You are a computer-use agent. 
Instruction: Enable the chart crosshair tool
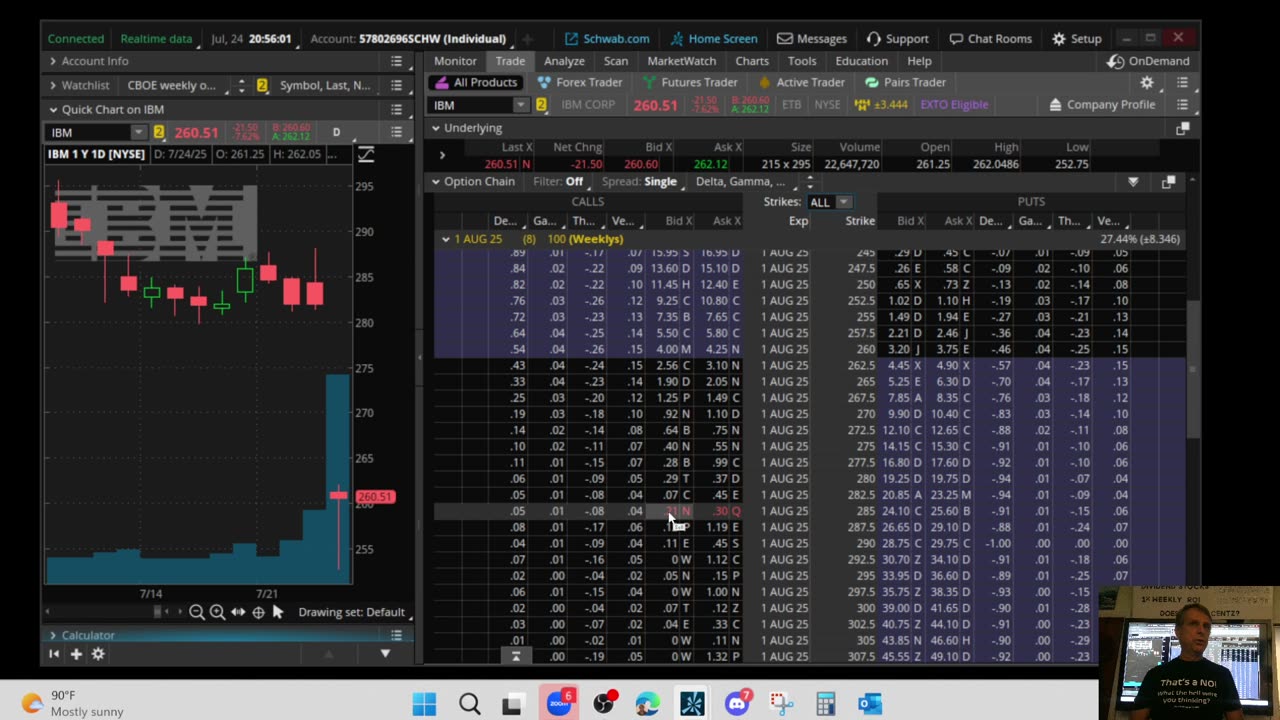tap(258, 612)
